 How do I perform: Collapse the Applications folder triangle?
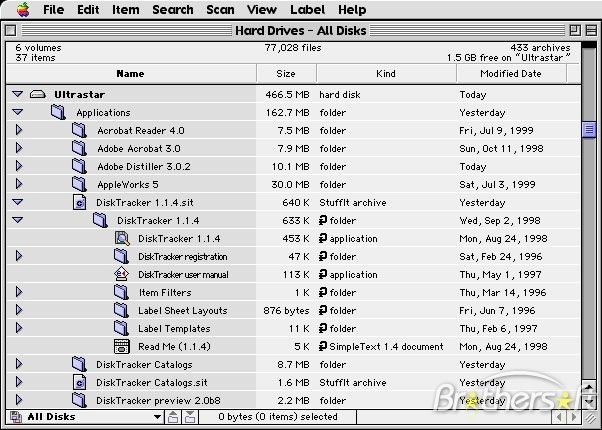[x=18, y=112]
